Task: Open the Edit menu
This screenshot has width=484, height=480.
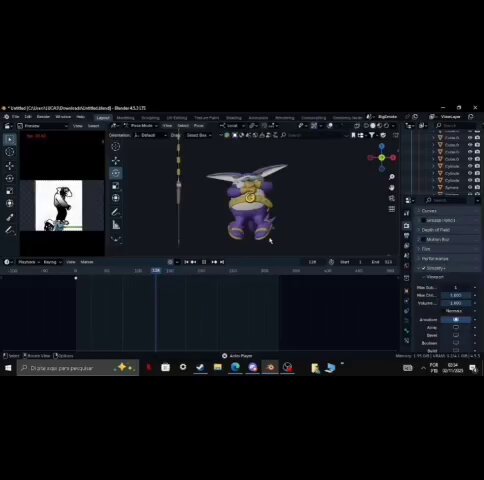Action: [28, 117]
